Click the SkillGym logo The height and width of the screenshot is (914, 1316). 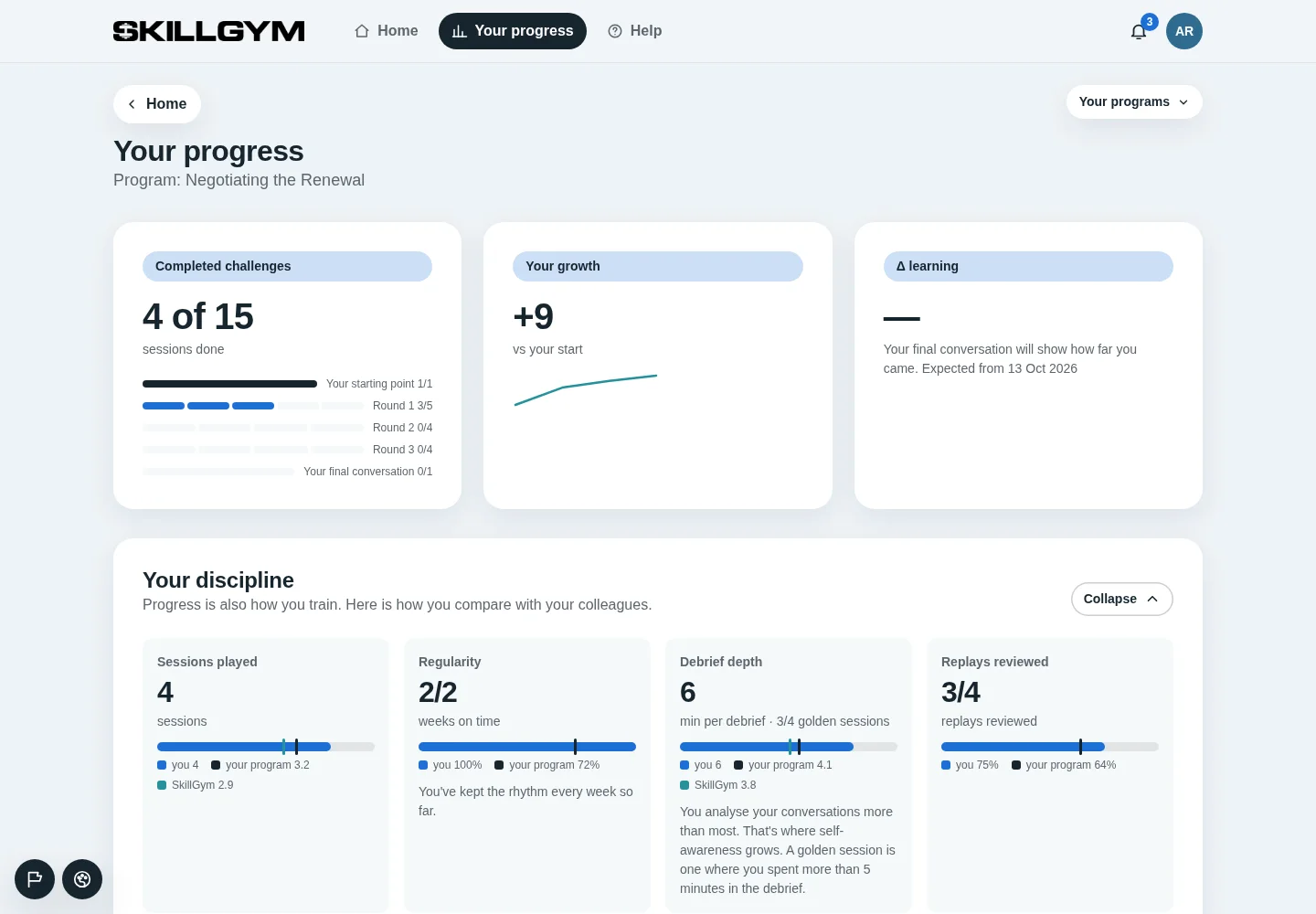pos(208,31)
